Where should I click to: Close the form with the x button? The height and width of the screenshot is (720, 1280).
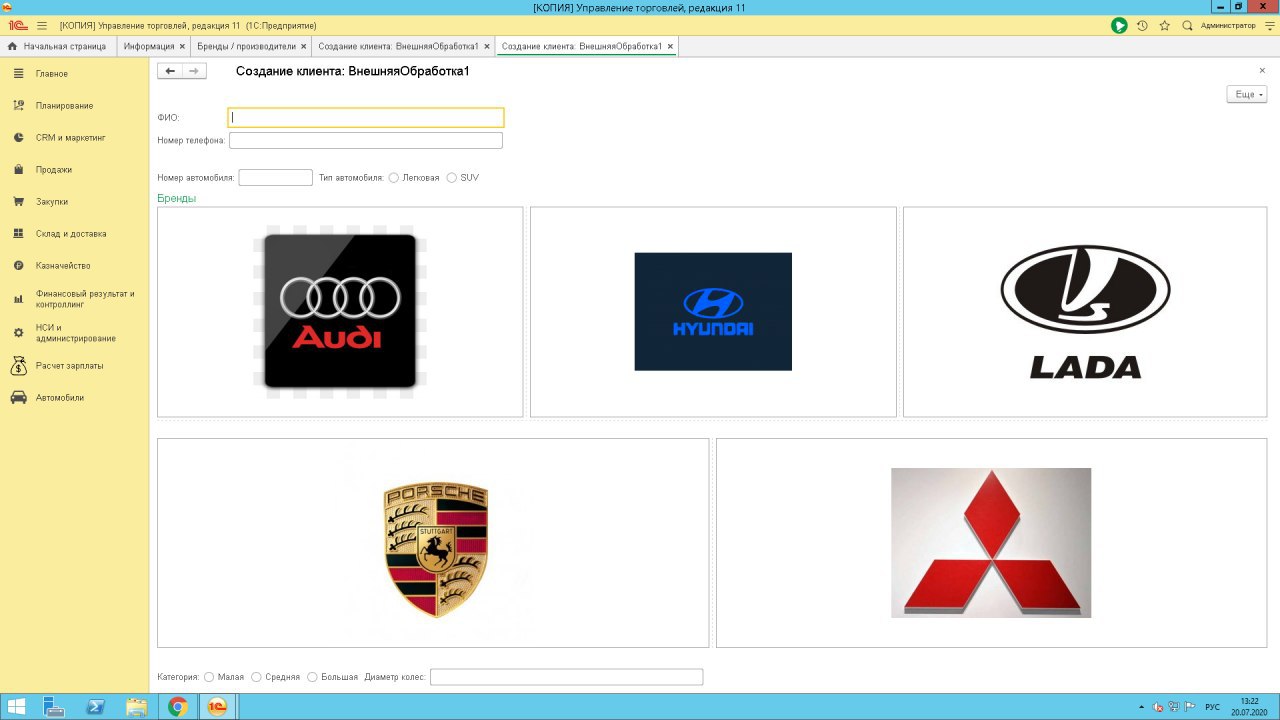tap(1262, 71)
